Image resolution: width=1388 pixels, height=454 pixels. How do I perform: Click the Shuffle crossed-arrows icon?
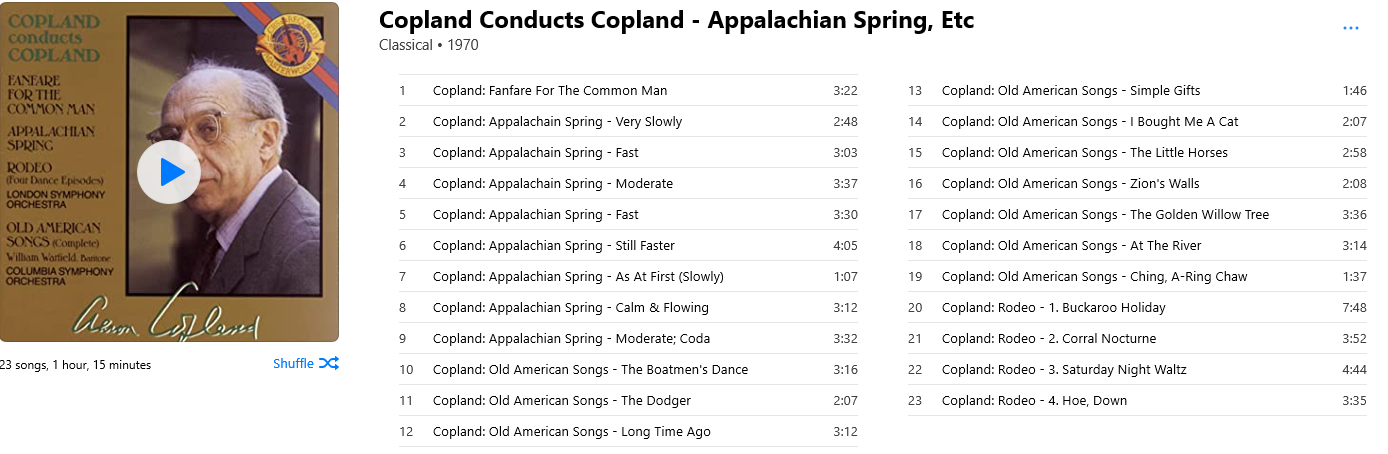(329, 364)
